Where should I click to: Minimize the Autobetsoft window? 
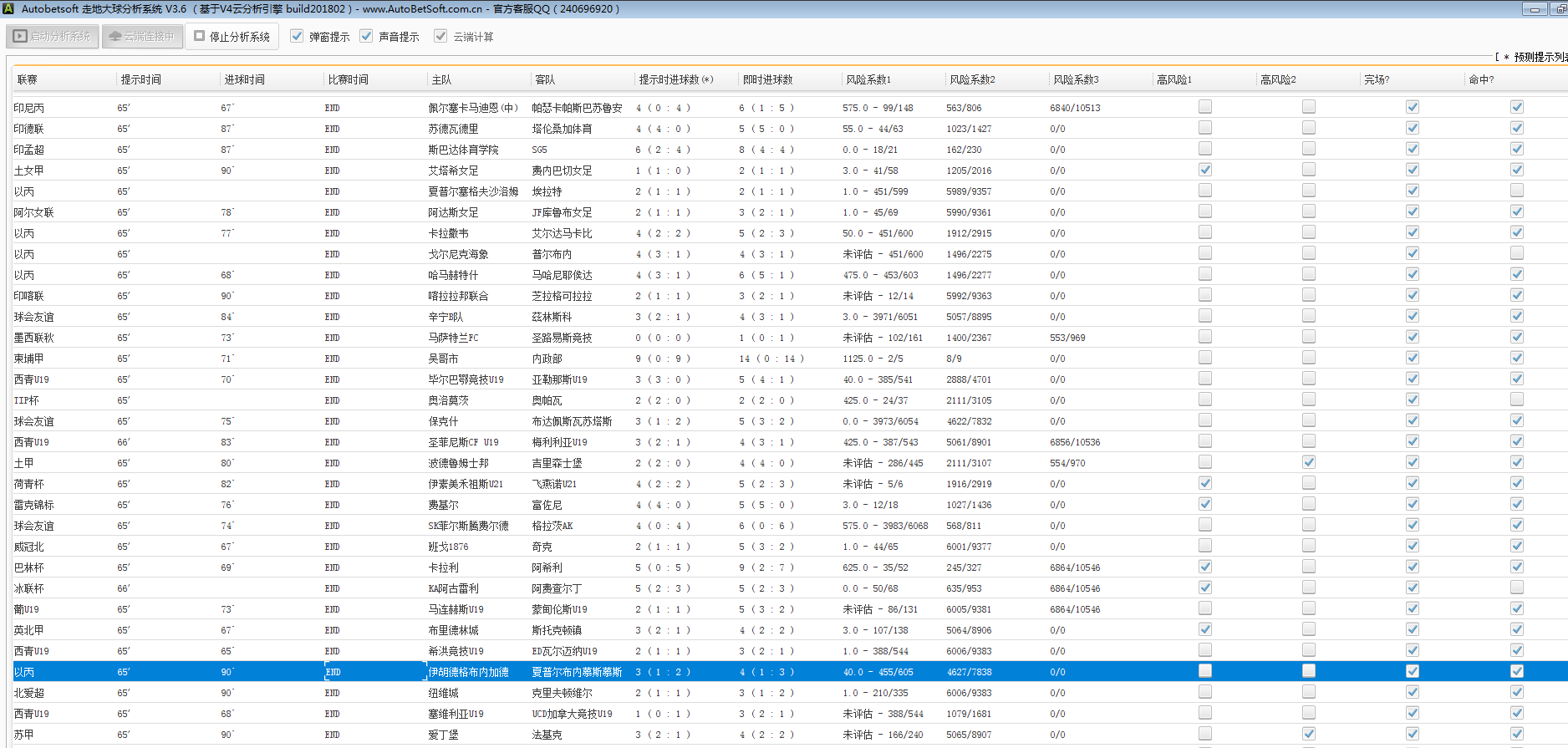coord(1534,9)
